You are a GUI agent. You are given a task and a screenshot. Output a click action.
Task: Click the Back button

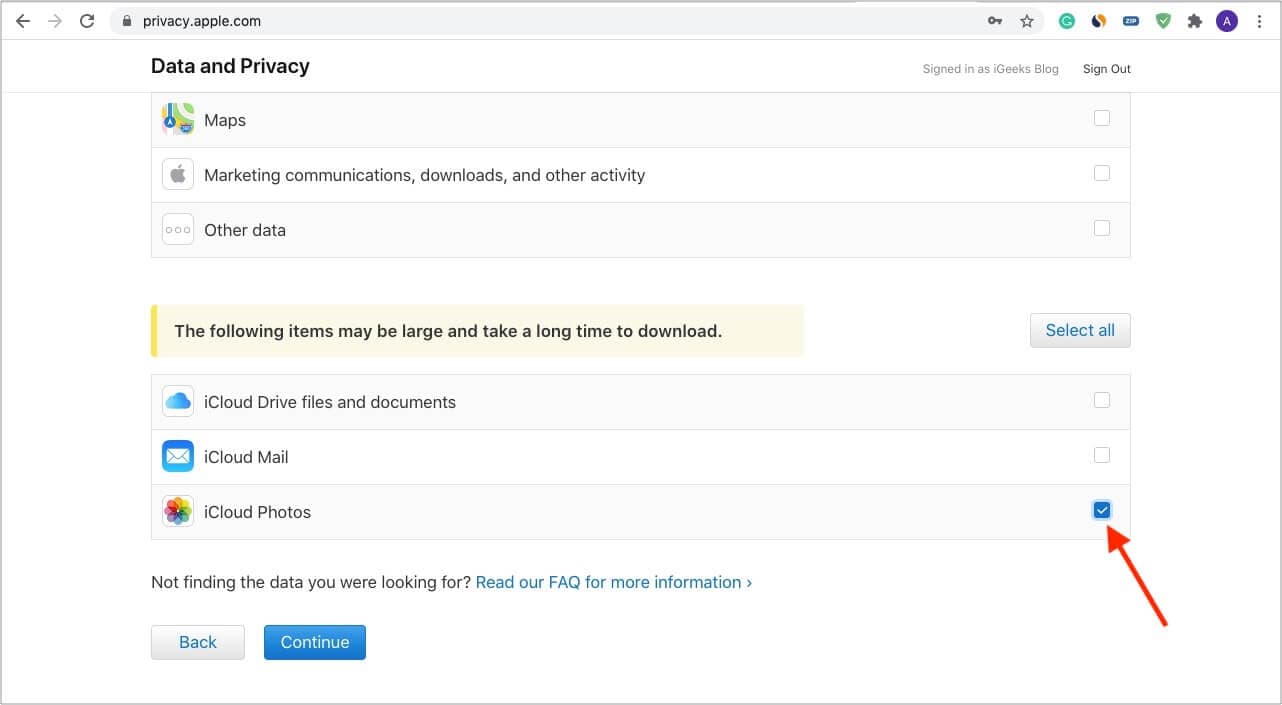198,642
